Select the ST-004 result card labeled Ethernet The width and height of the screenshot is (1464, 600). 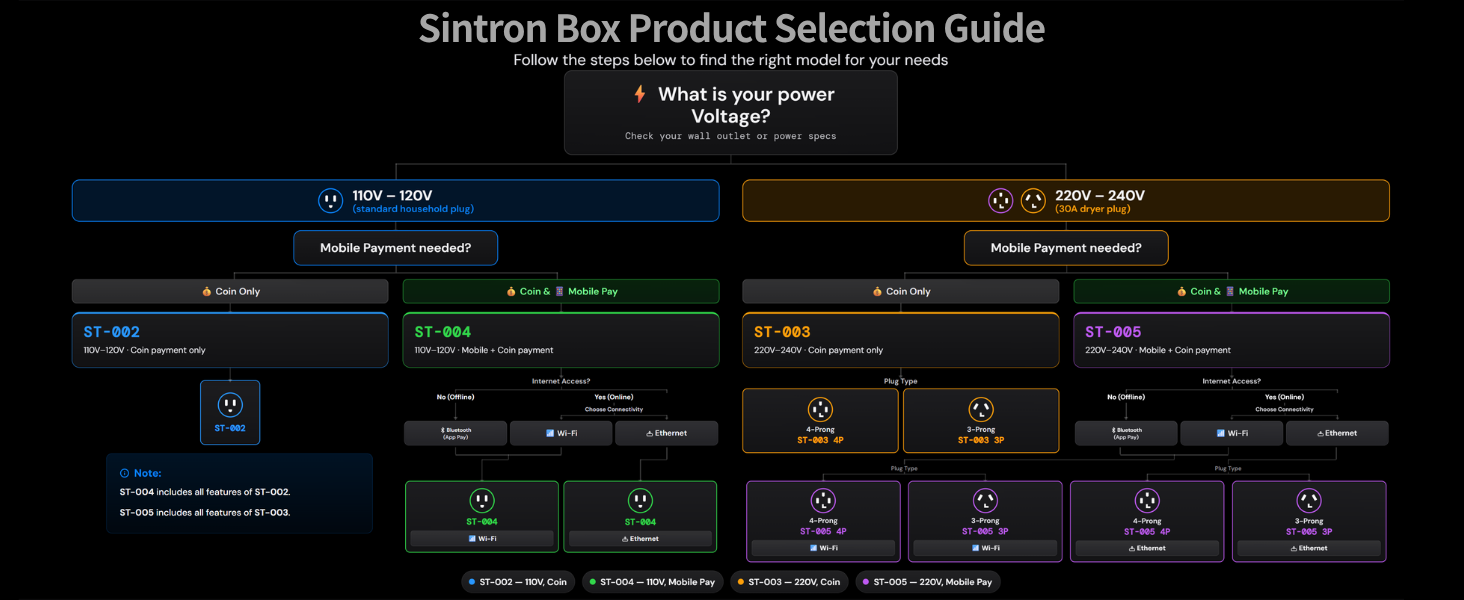tap(640, 516)
